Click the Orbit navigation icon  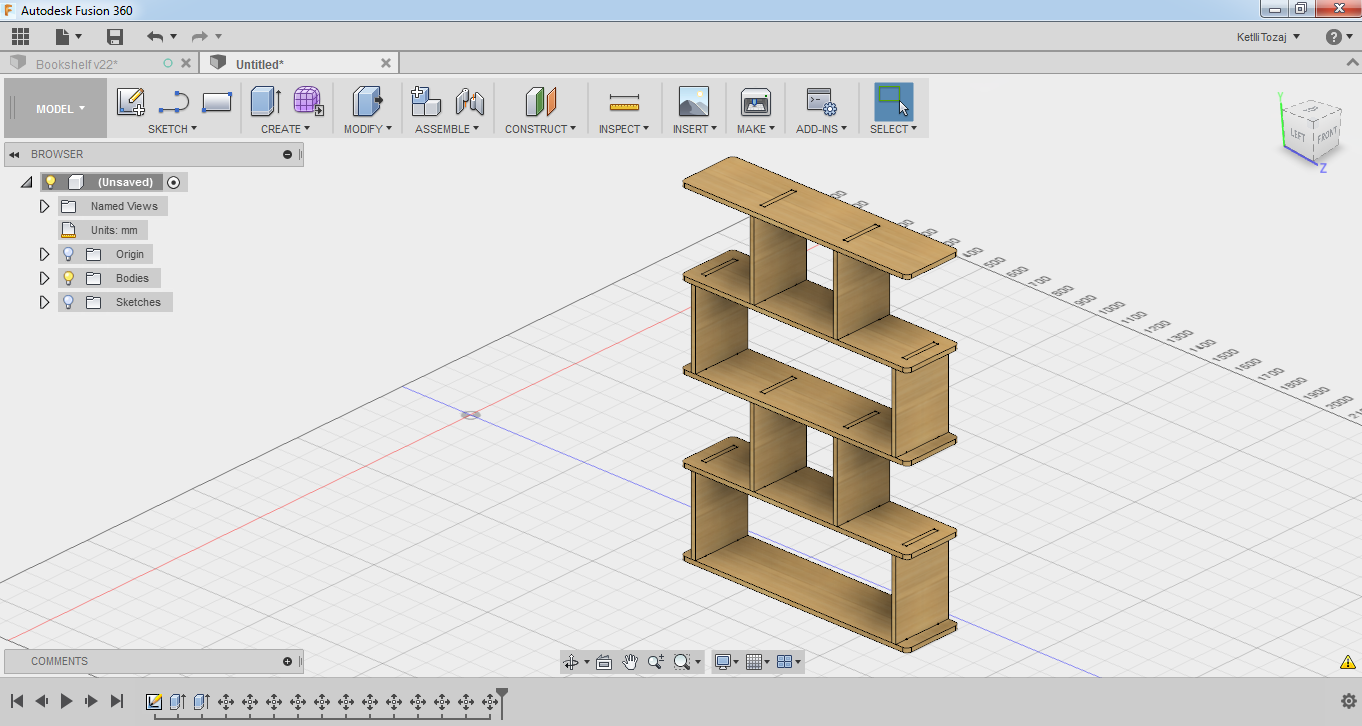click(571, 662)
